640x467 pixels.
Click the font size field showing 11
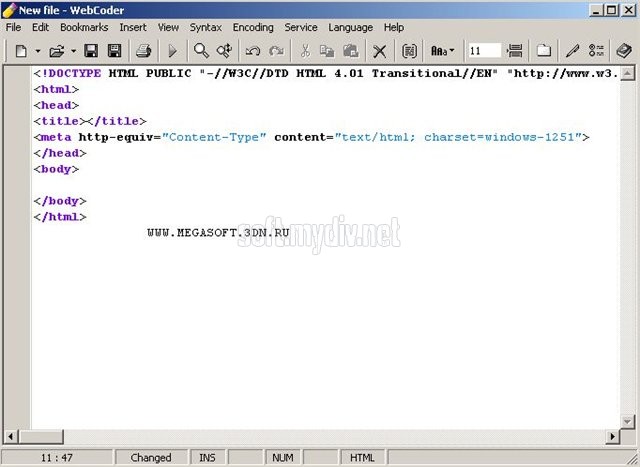click(x=483, y=50)
